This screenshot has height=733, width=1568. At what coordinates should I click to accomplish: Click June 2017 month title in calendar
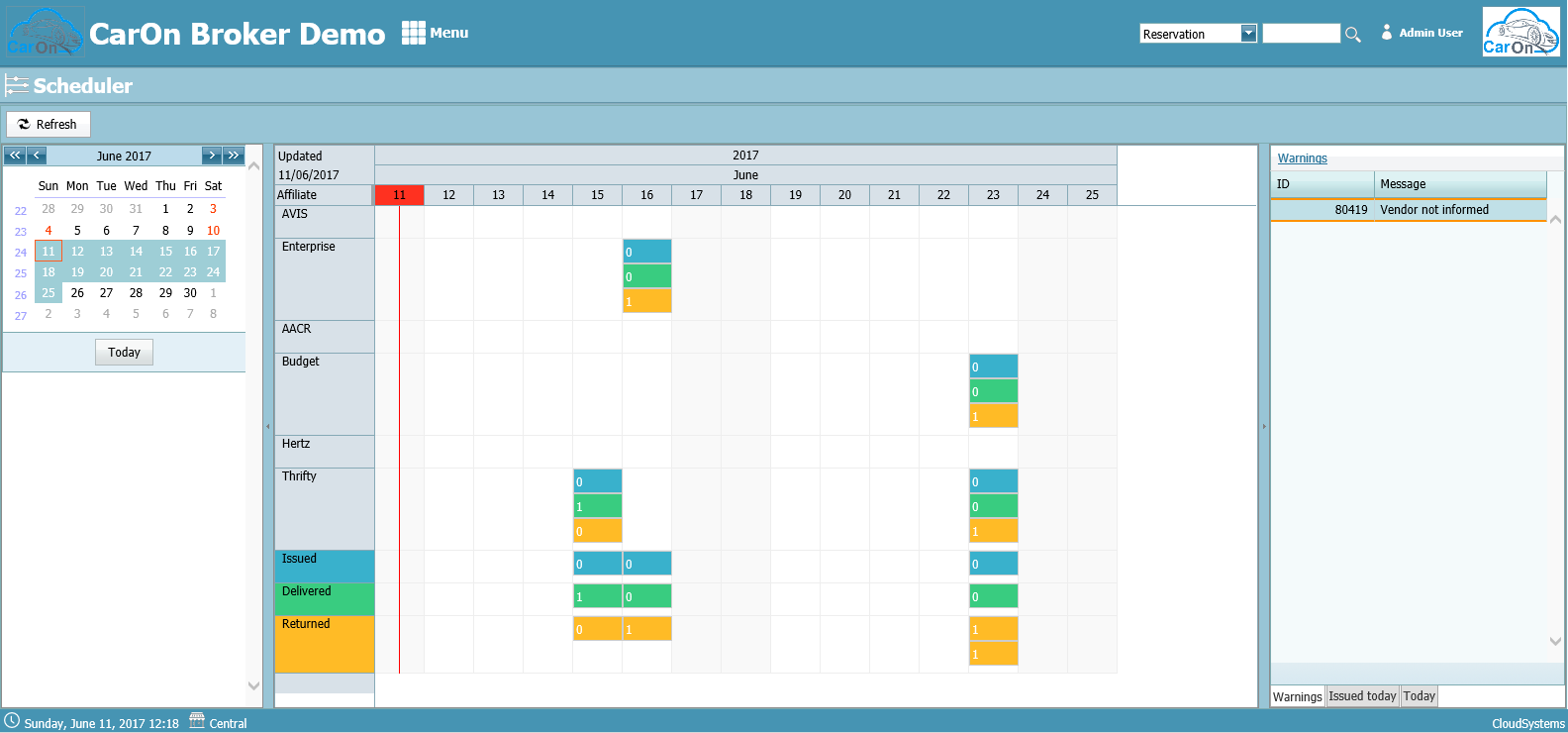pos(124,157)
